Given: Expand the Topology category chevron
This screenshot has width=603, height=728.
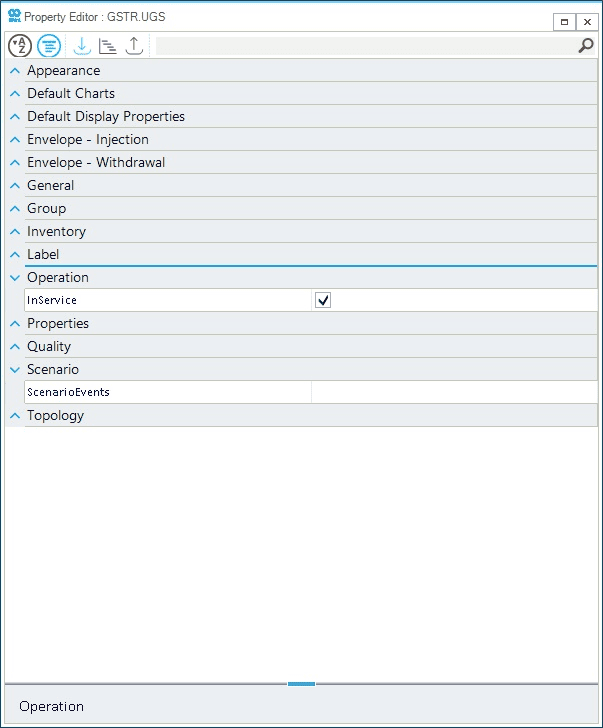Looking at the screenshot, I should click(15, 416).
